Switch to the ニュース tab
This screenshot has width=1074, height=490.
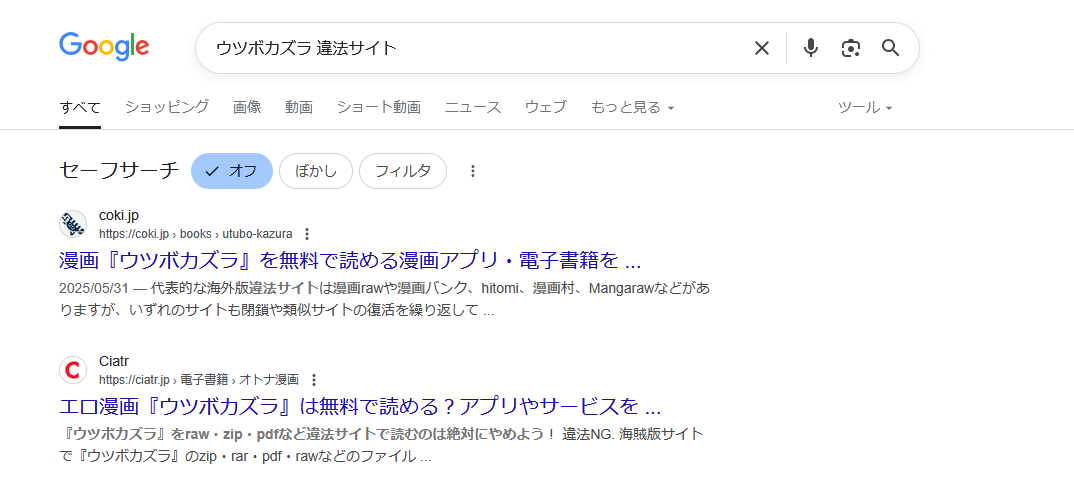[473, 108]
